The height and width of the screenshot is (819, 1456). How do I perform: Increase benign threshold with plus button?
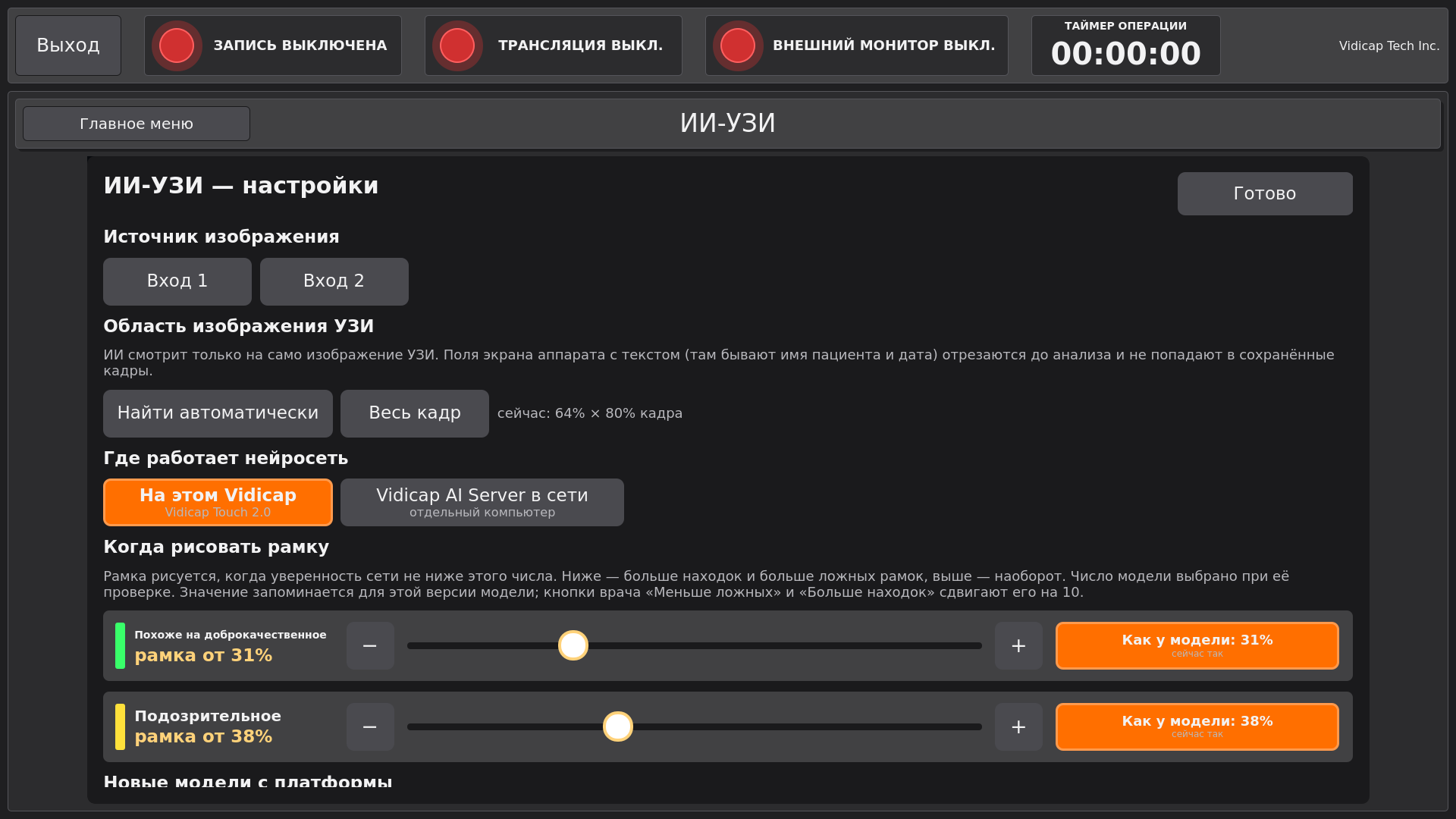point(1018,645)
